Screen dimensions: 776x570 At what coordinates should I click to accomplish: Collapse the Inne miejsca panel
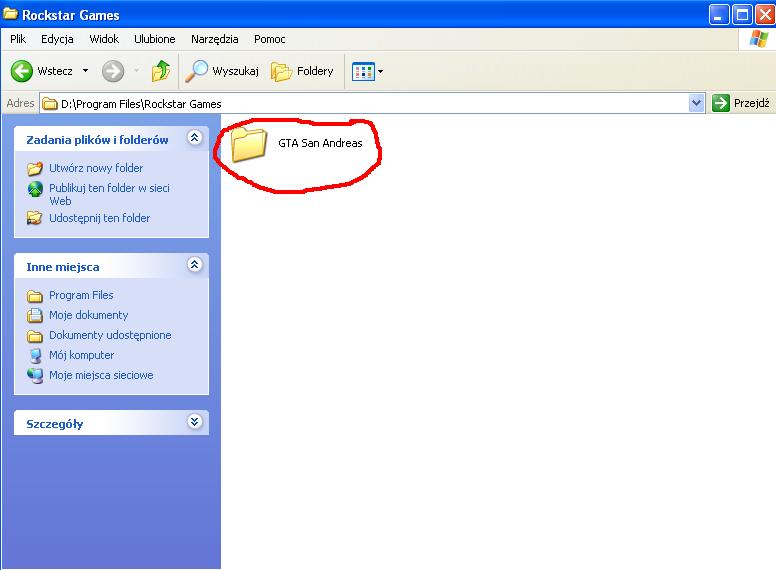click(x=194, y=265)
